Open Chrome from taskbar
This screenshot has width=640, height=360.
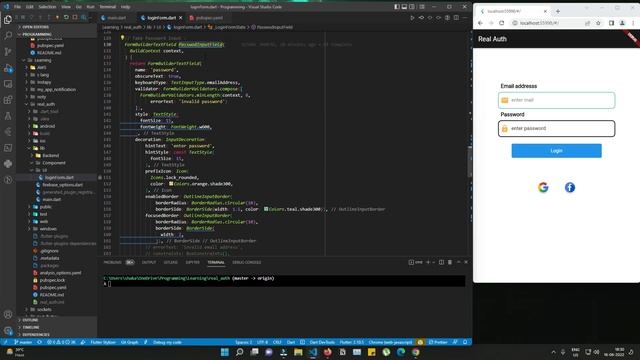click(x=416, y=352)
